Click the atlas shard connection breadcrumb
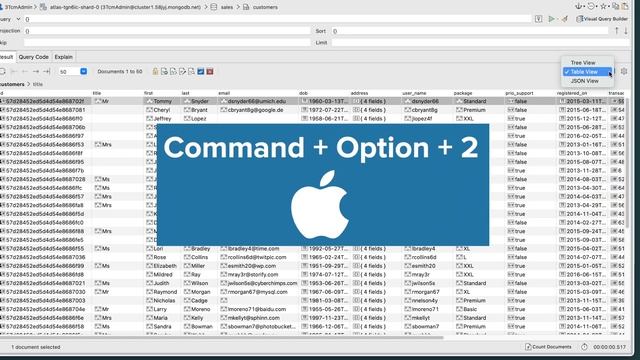This screenshot has height=360, width=640. (125, 7)
